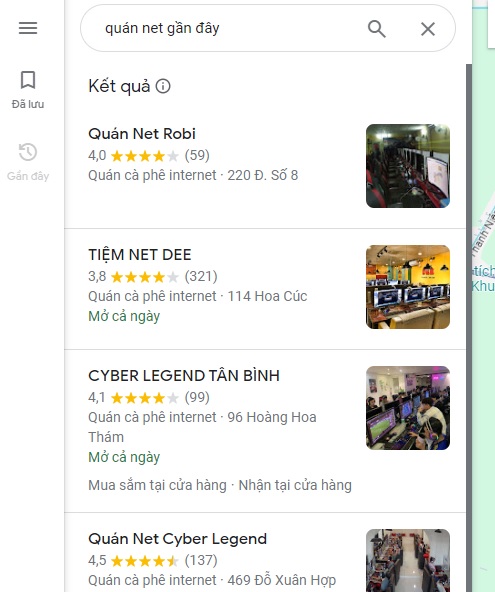Screen dimensions: 495x592
Task: Open the TIỆM NET DEE result
Action: (x=265, y=289)
